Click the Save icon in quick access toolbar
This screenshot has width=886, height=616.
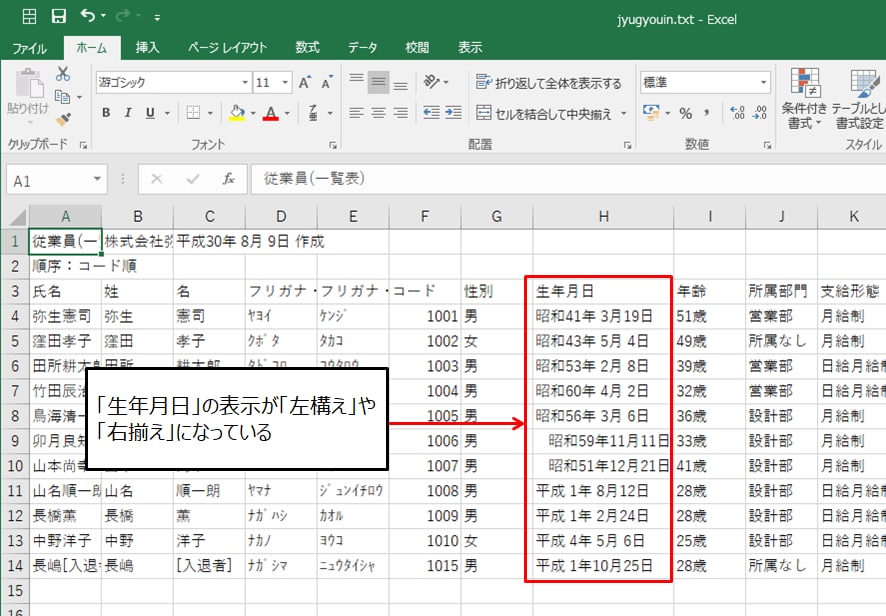(59, 16)
